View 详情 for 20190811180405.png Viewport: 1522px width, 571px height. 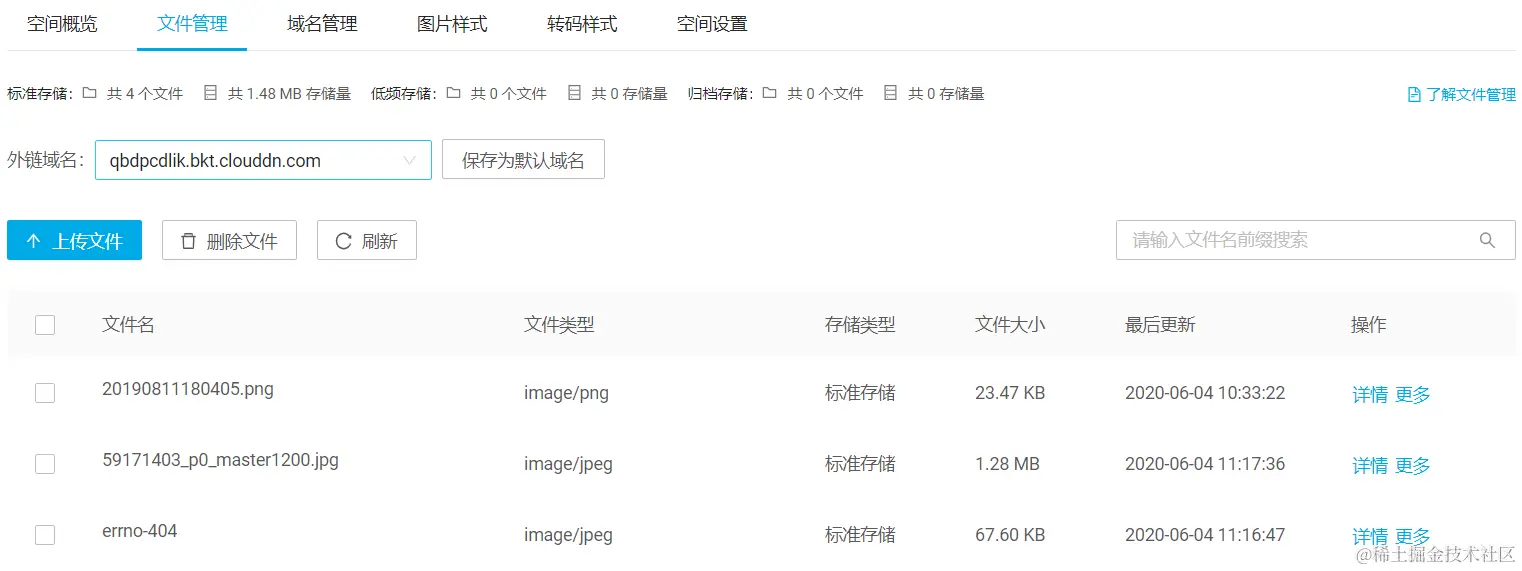1370,395
